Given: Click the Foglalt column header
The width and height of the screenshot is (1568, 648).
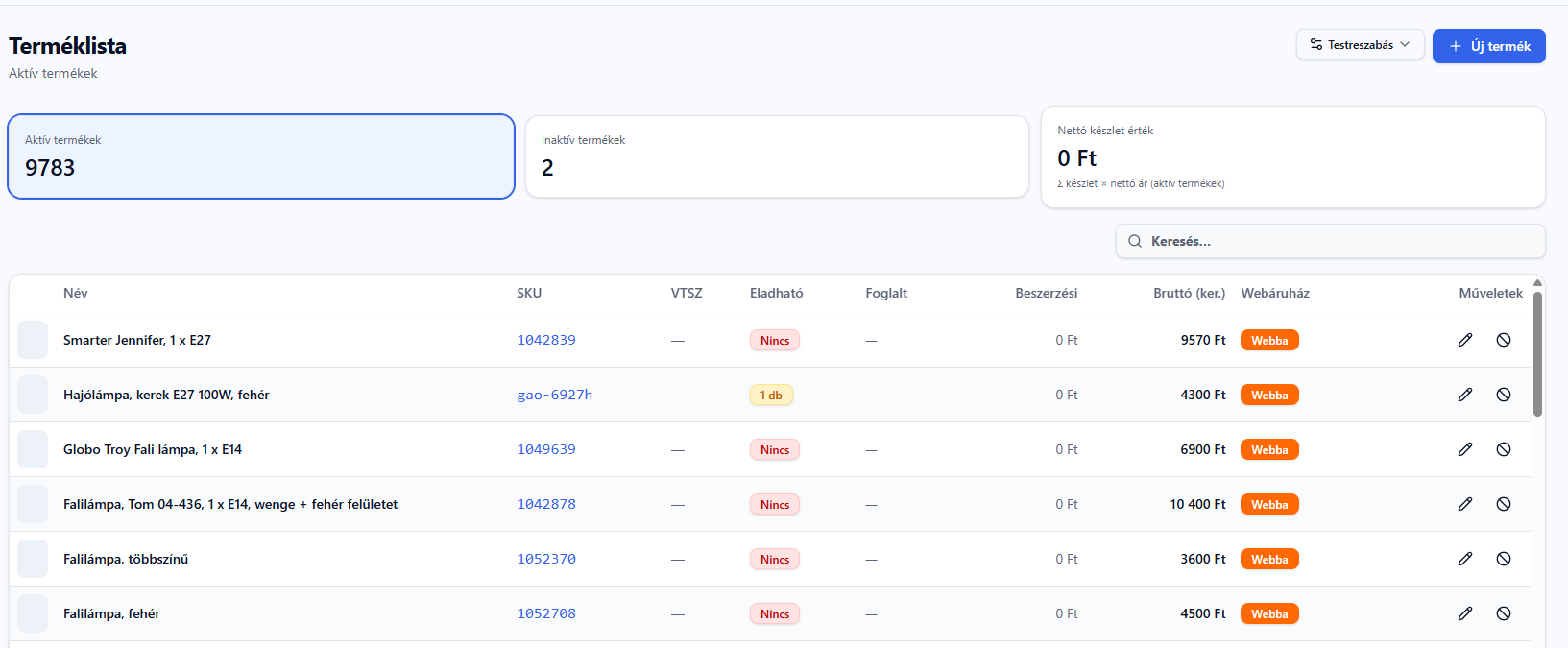Looking at the screenshot, I should [x=886, y=293].
